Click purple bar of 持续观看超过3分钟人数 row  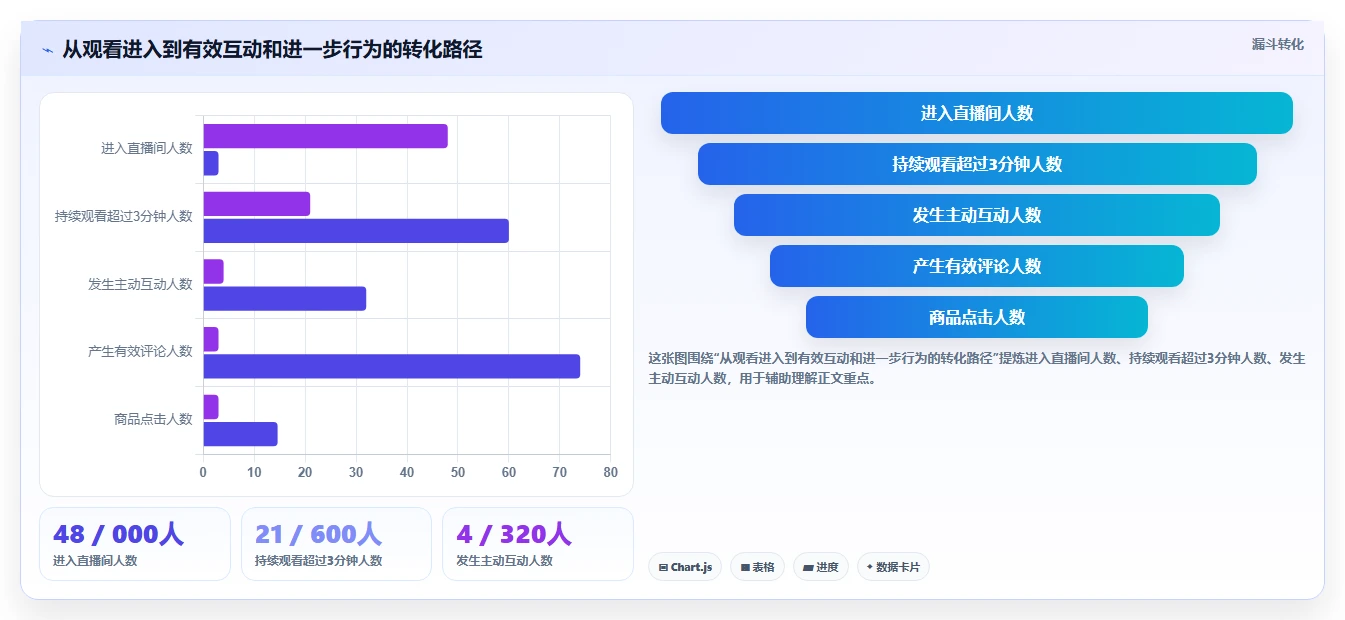point(257,204)
